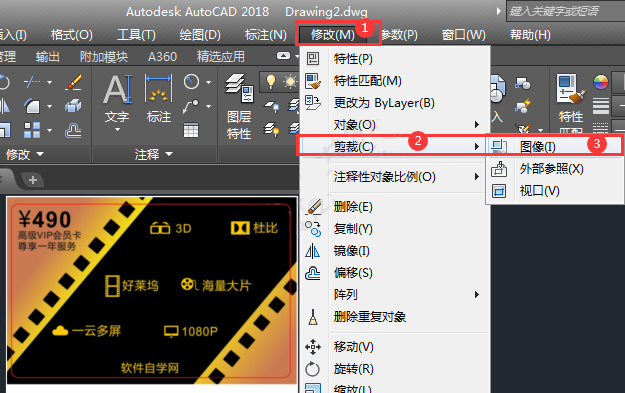
Task: Click the mirror icon beside 镜像(I)
Action: pyautogui.click(x=312, y=251)
